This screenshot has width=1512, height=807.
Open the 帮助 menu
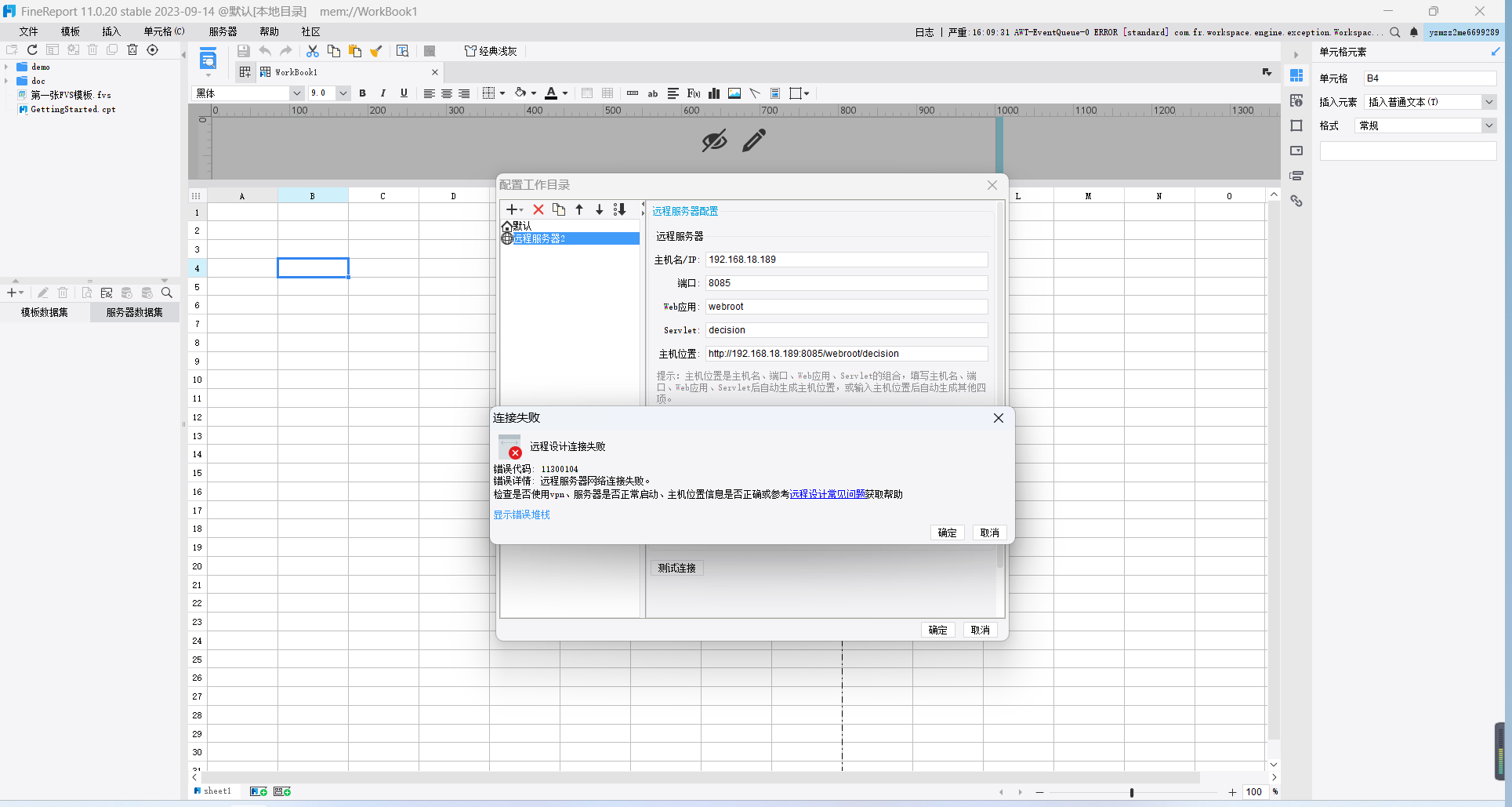click(270, 32)
